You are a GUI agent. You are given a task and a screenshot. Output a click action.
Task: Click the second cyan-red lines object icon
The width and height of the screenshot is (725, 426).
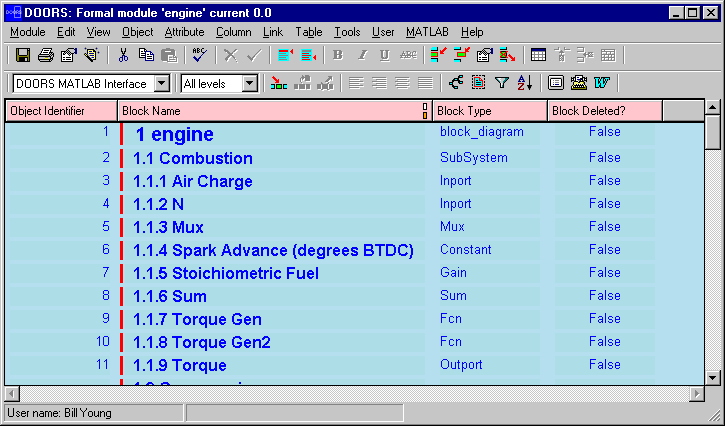(x=308, y=56)
